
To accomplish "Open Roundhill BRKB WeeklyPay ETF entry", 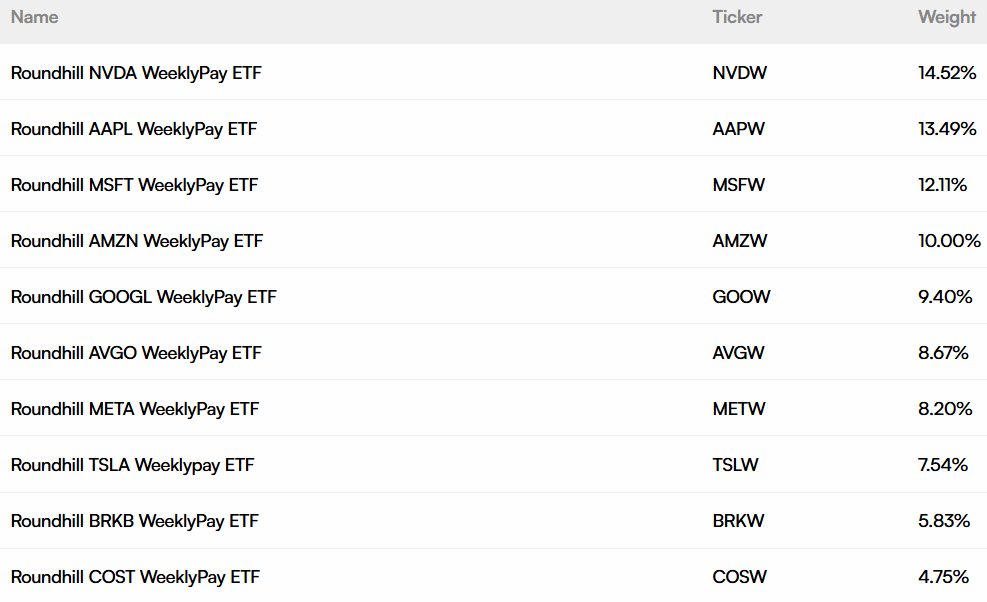I will [x=135, y=521].
